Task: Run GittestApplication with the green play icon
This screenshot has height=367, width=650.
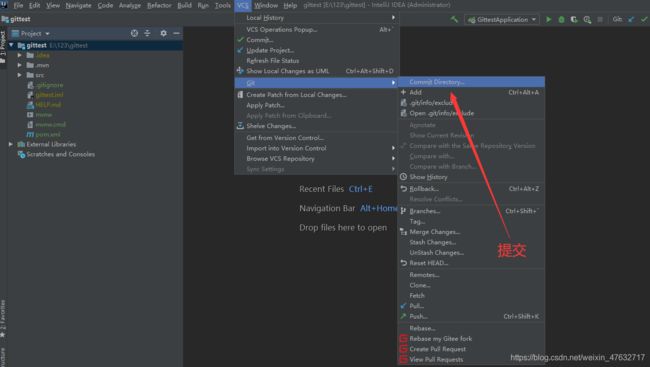Action: pos(548,19)
